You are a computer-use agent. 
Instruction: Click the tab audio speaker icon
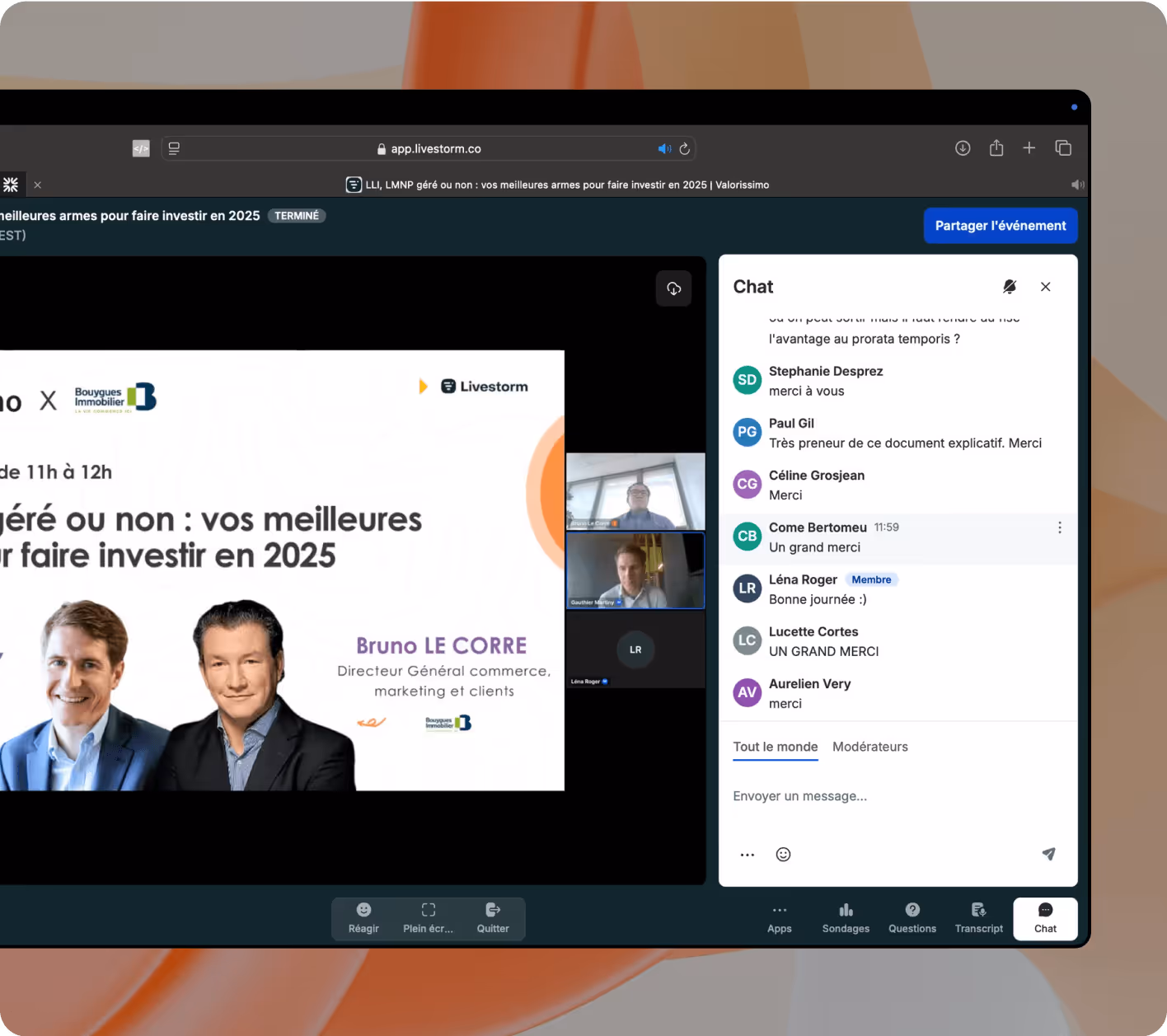1077,185
